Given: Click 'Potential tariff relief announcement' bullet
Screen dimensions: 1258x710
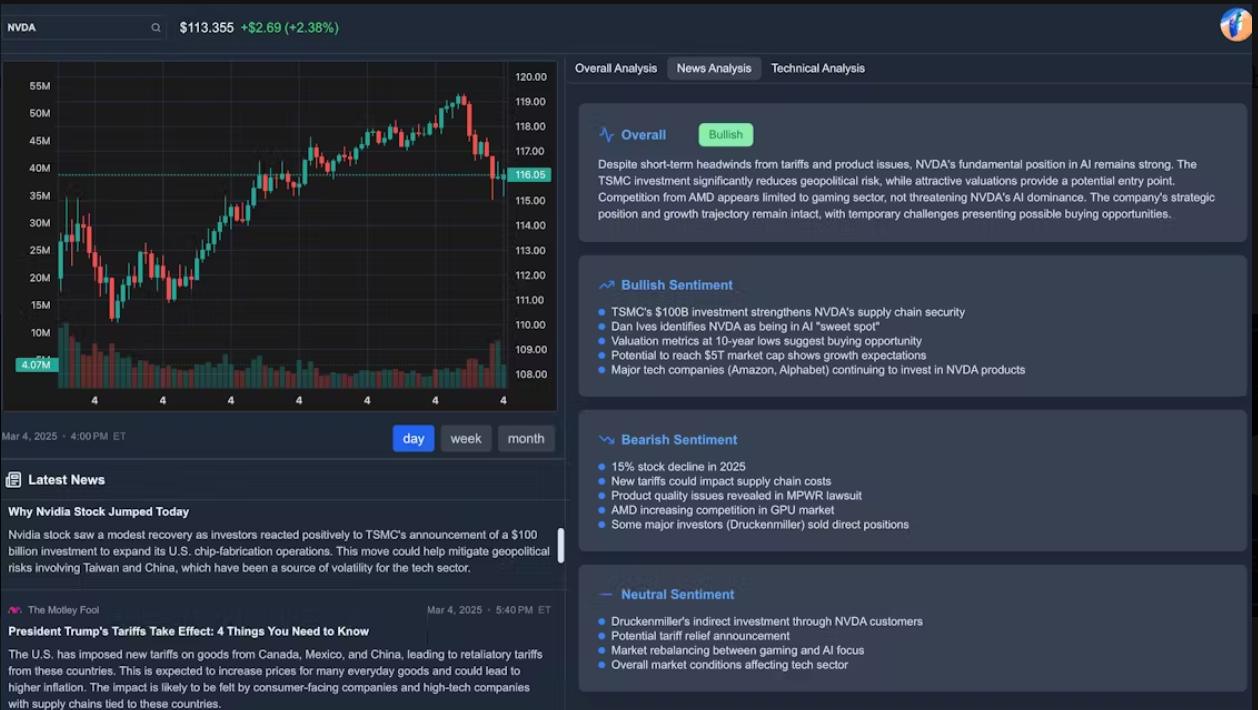Looking at the screenshot, I should (x=700, y=636).
